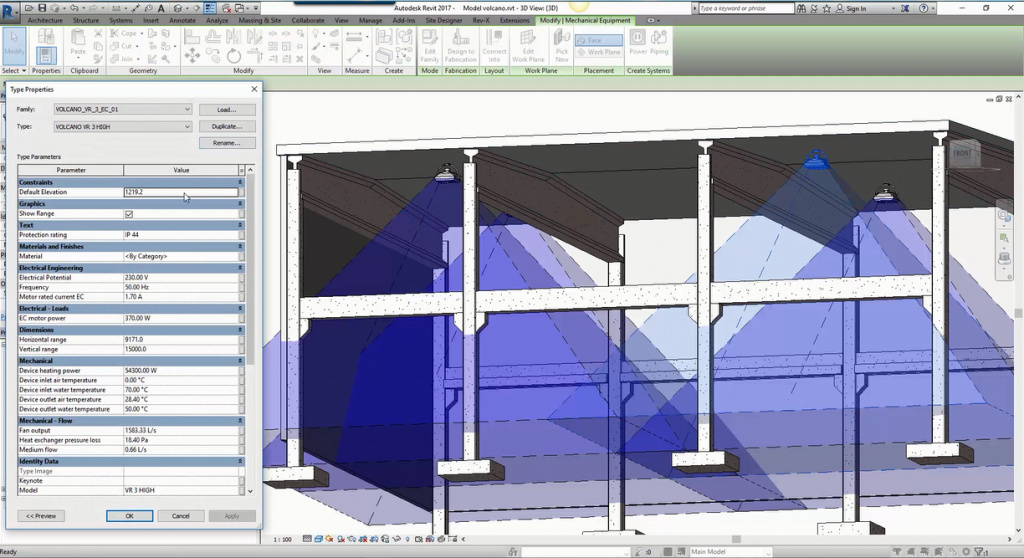Open the Family dropdown list
This screenshot has height=558, width=1024.
click(187, 109)
